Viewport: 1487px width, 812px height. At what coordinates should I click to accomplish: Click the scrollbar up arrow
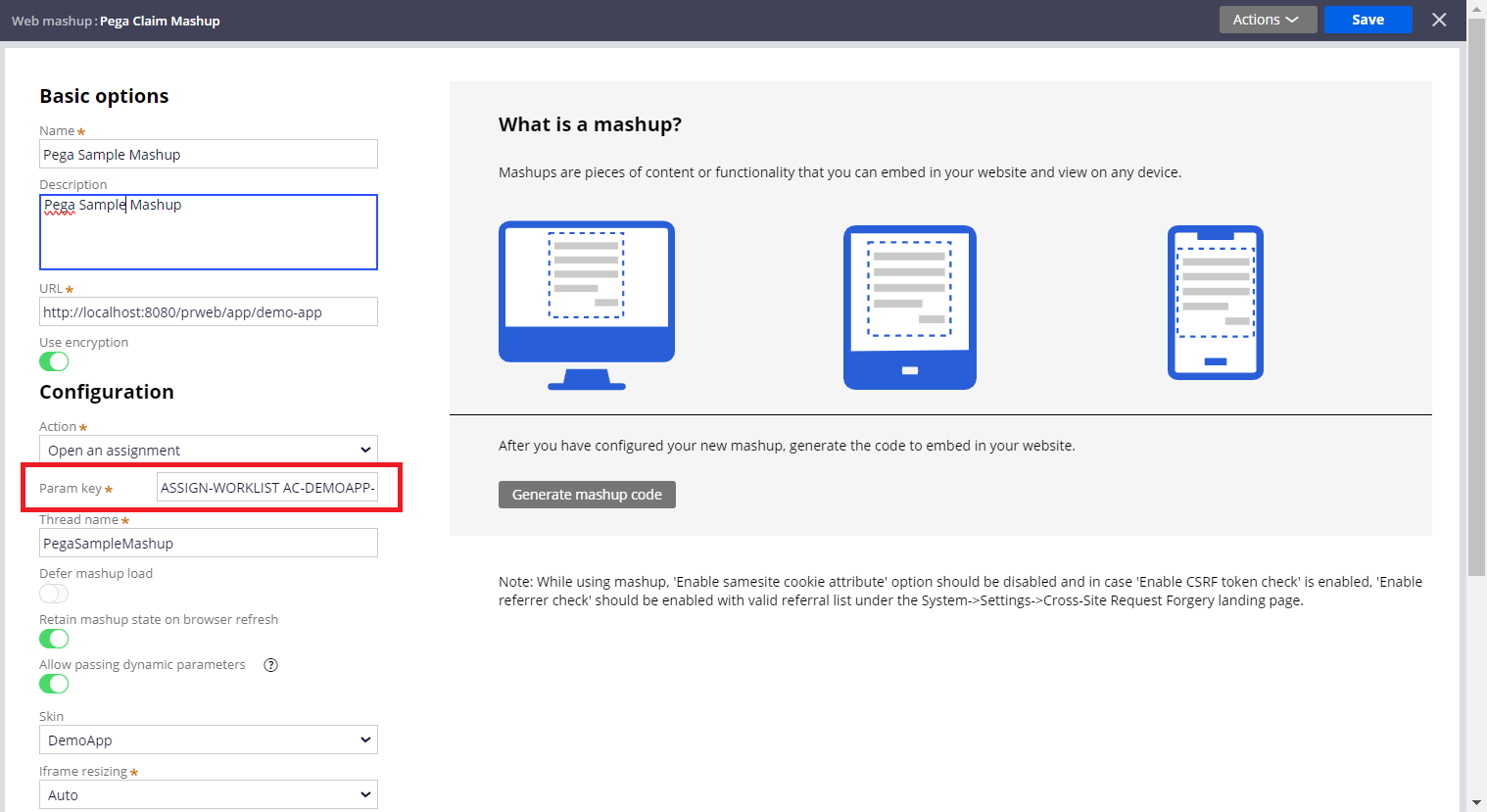pyautogui.click(x=1477, y=8)
